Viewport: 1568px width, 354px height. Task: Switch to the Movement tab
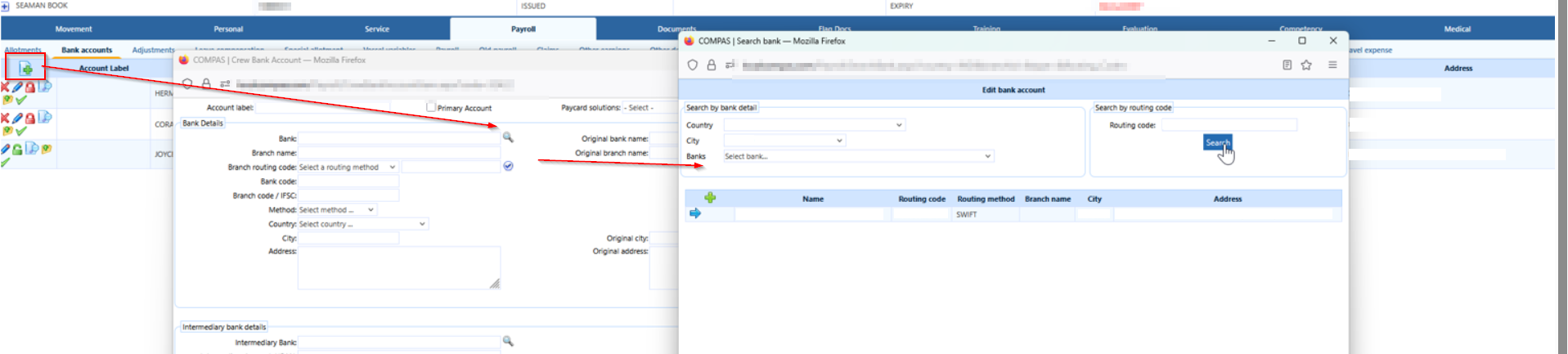click(x=74, y=29)
